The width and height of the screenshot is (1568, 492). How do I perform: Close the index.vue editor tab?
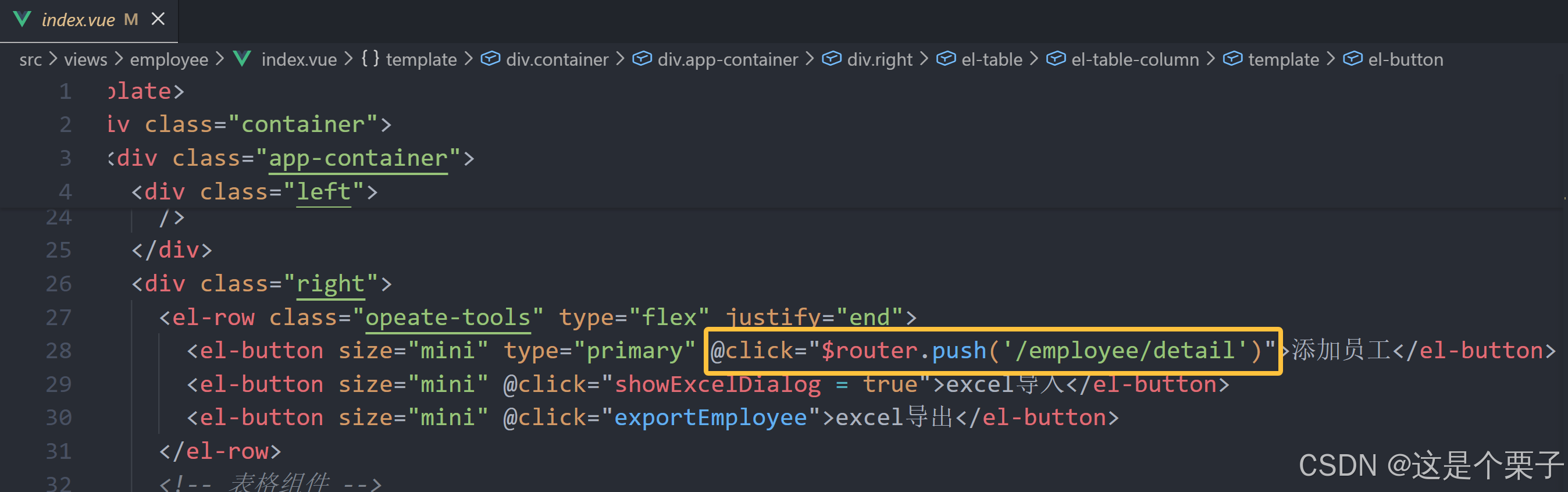[158, 19]
